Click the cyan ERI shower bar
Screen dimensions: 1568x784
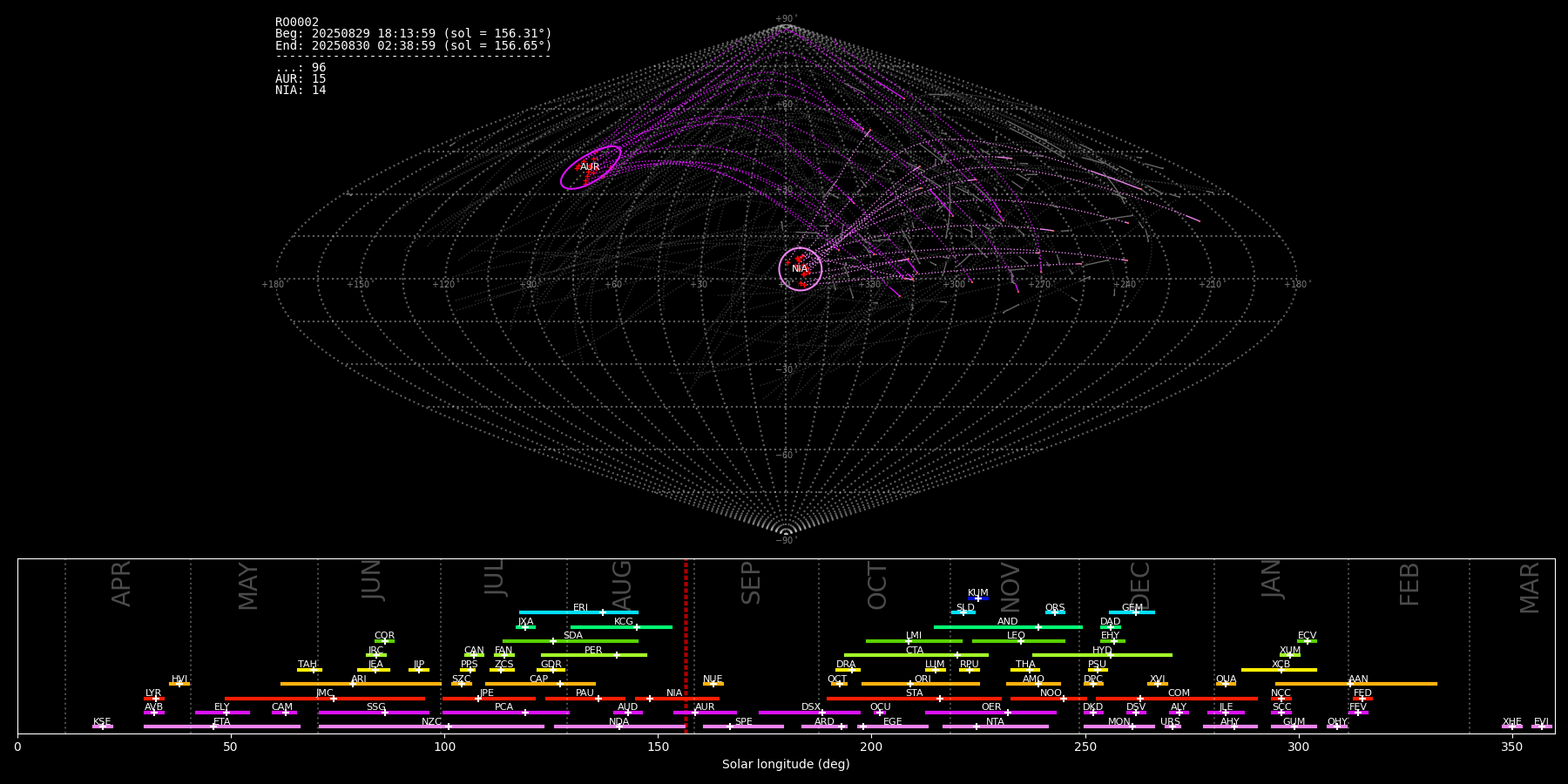pos(578,612)
